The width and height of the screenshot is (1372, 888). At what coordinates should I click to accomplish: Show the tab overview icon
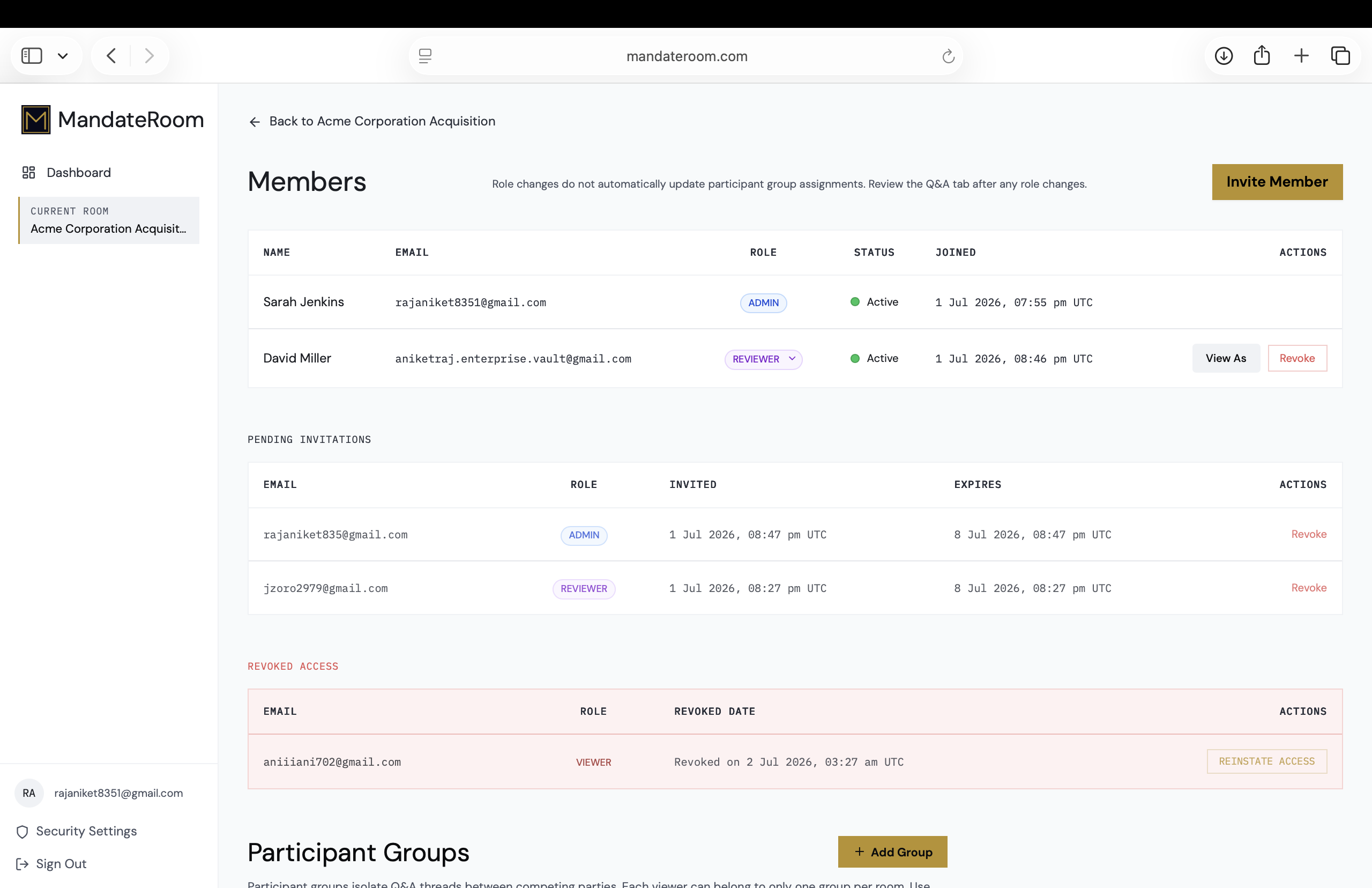[1340, 56]
